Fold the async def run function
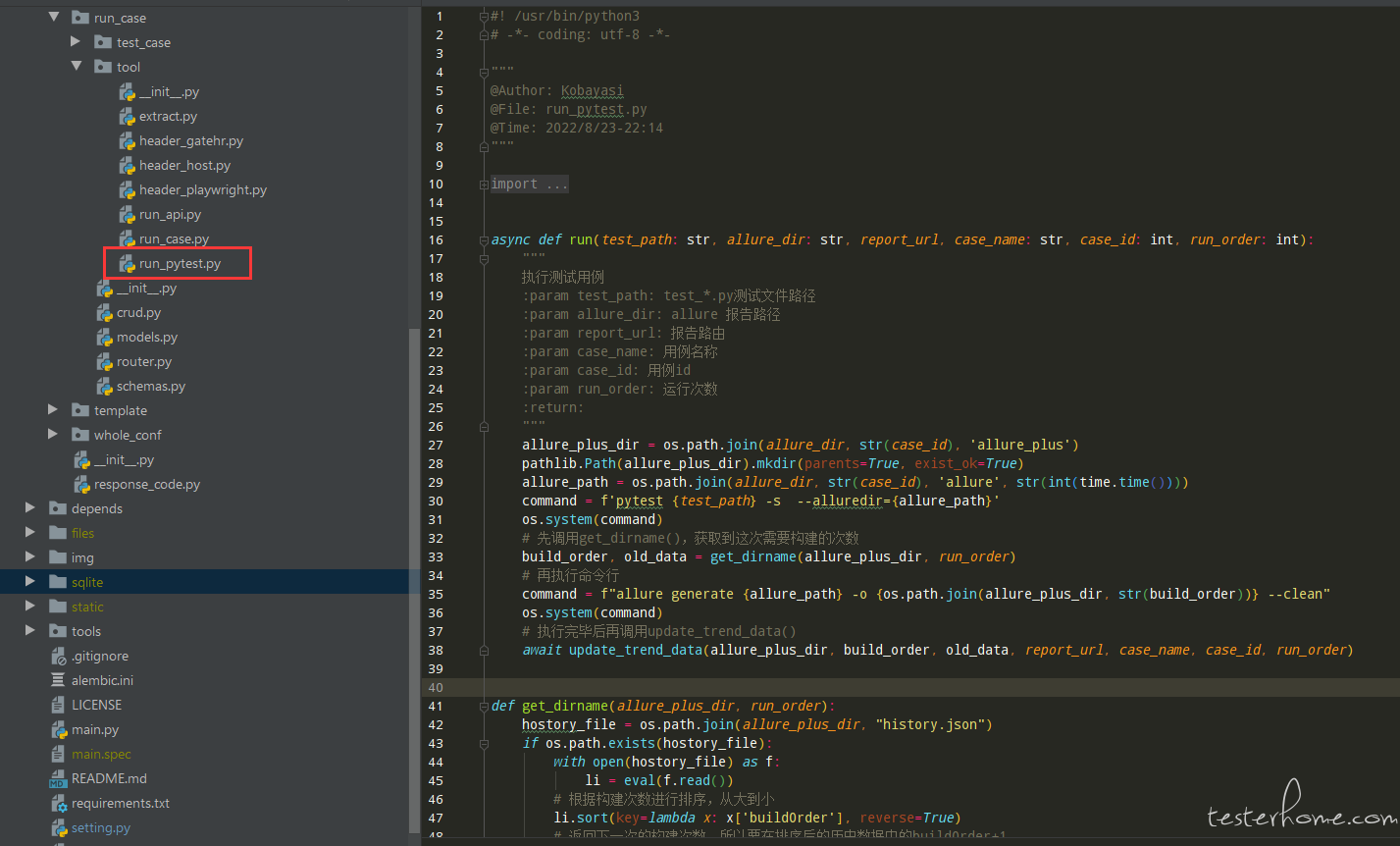This screenshot has width=1400, height=846. [x=484, y=239]
